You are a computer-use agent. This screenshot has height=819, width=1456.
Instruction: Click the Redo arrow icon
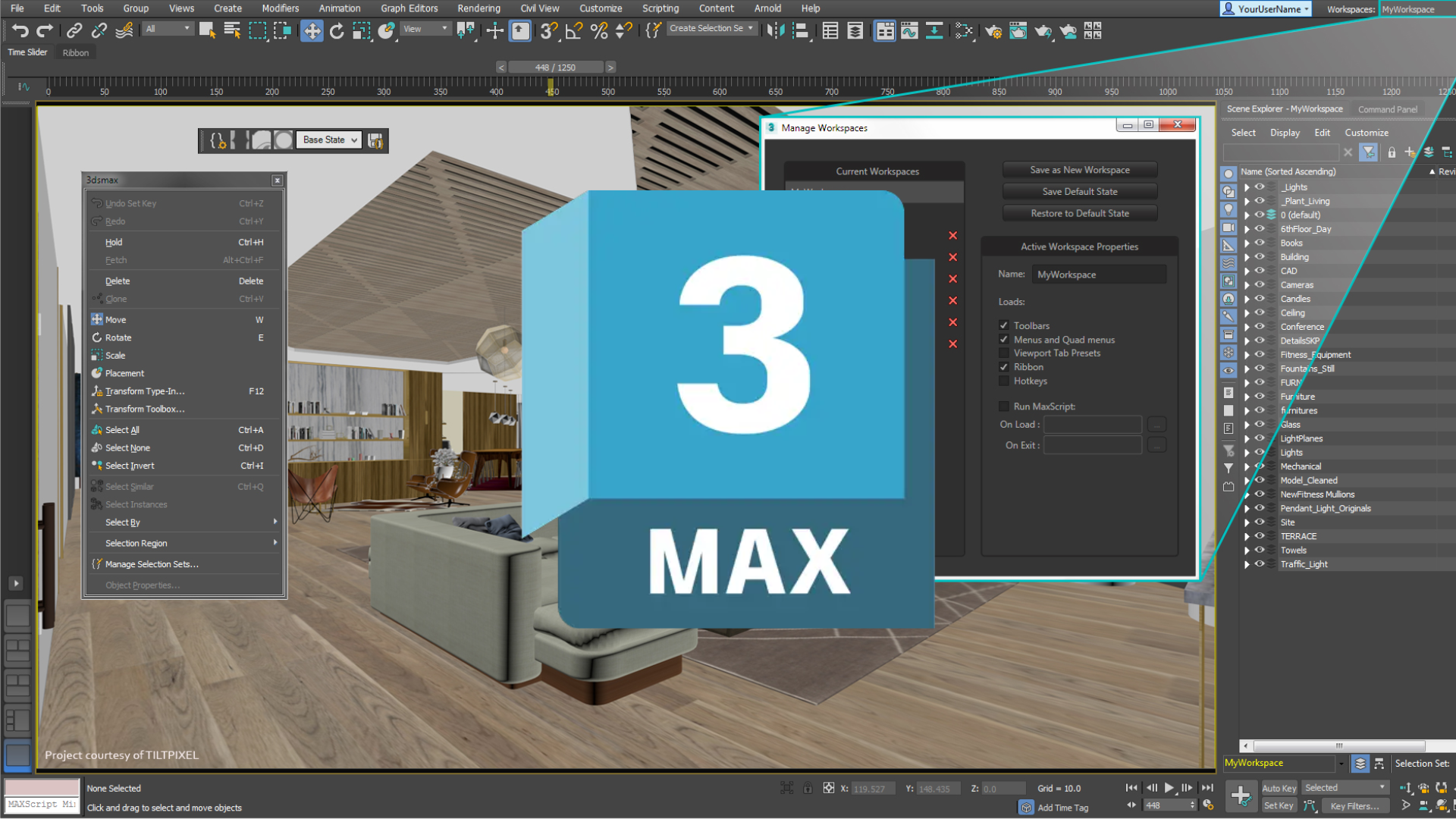point(45,30)
